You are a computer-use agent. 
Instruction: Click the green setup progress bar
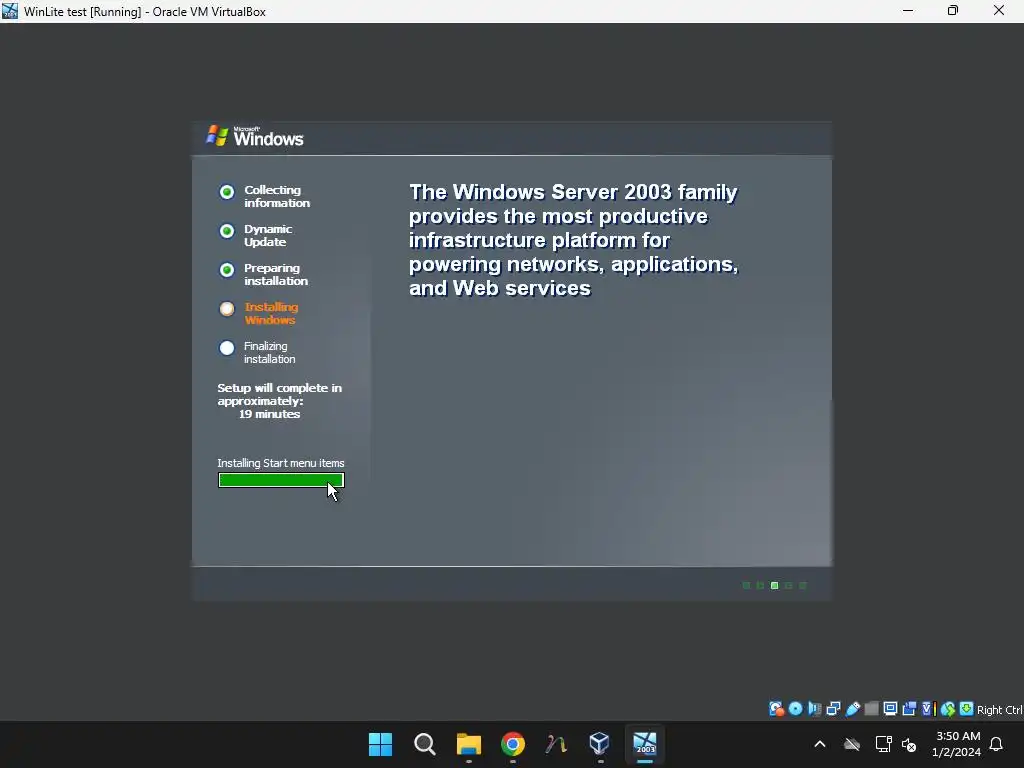pos(281,481)
